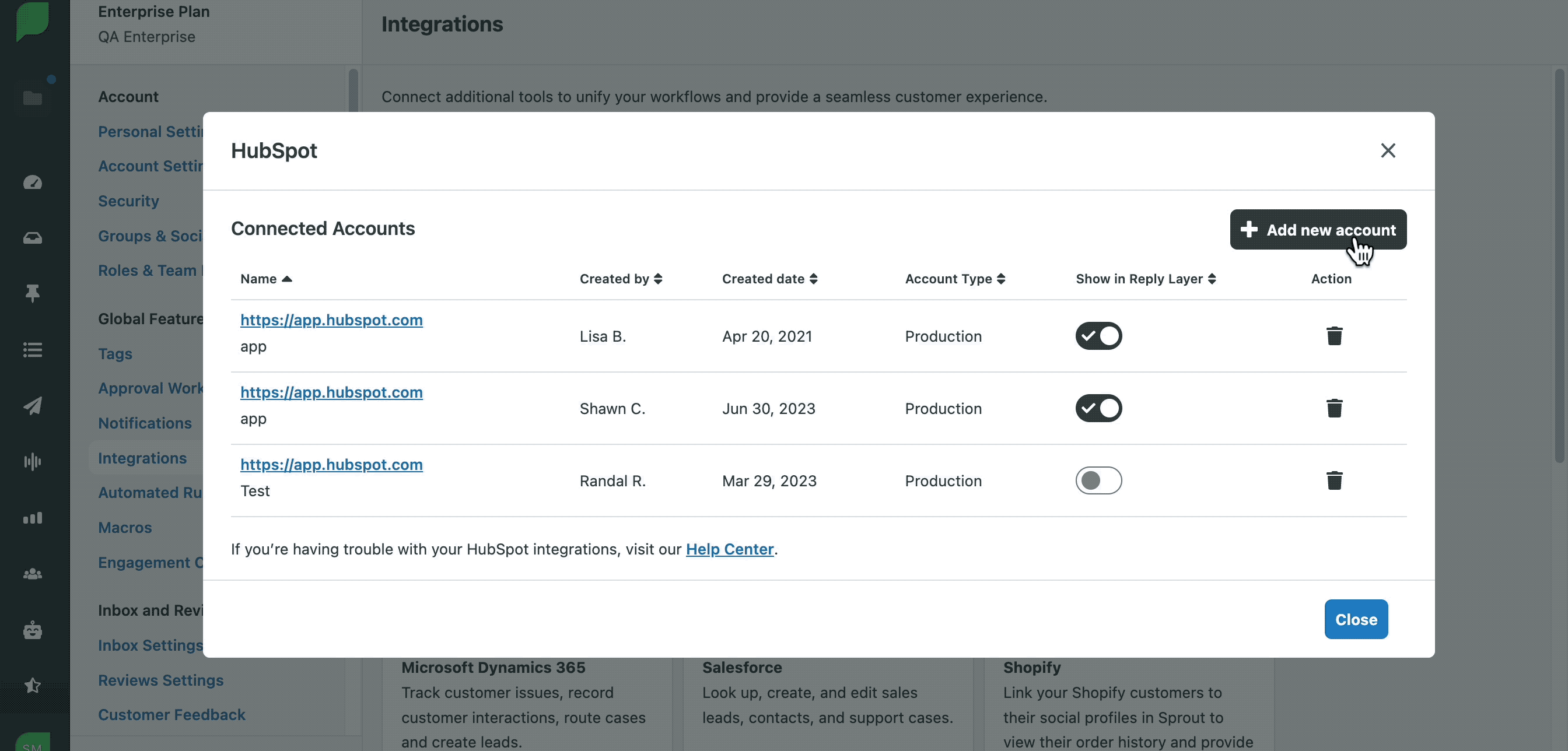Open the paper plane publishing icon
This screenshot has width=1568, height=751.
coord(32,406)
